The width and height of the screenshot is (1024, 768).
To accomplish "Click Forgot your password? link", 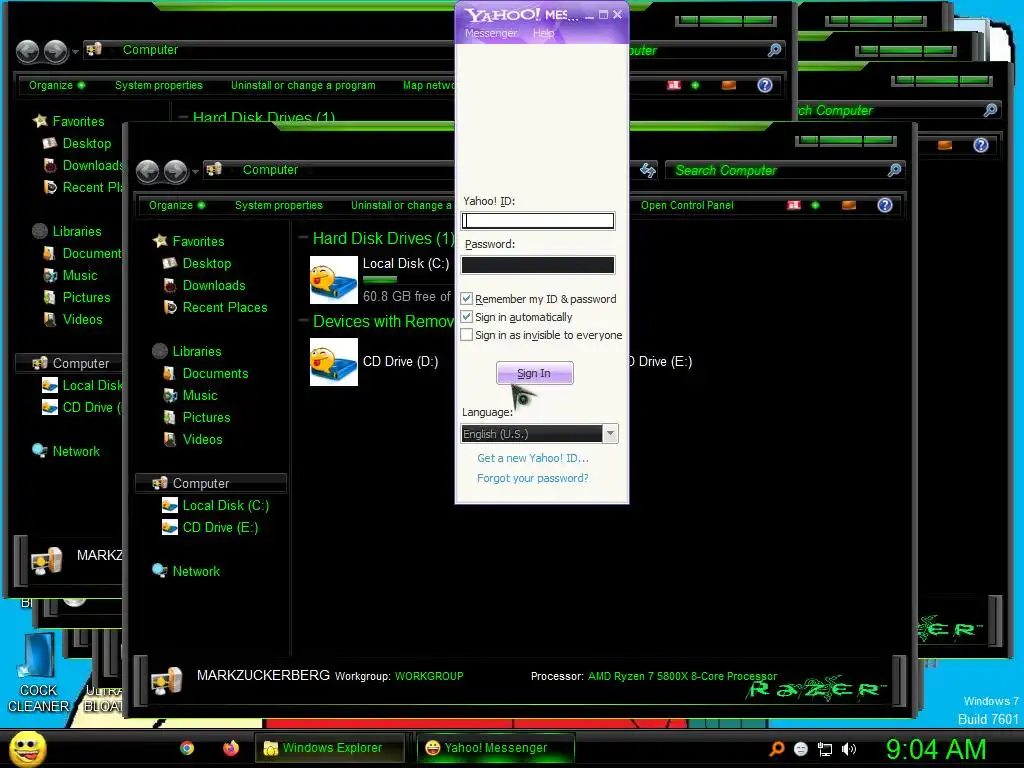I will point(532,478).
